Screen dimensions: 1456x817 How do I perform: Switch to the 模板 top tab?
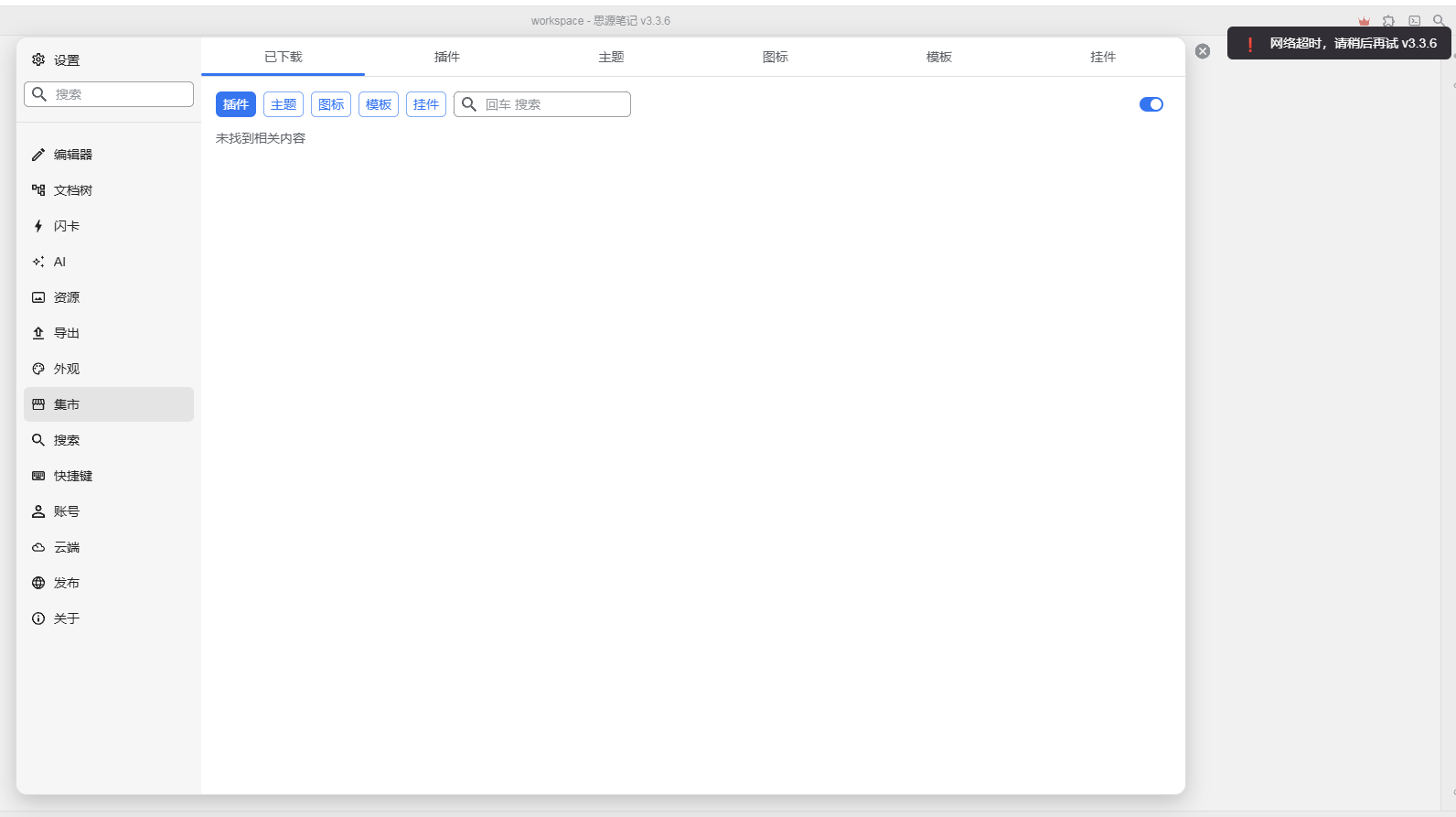[x=938, y=57]
